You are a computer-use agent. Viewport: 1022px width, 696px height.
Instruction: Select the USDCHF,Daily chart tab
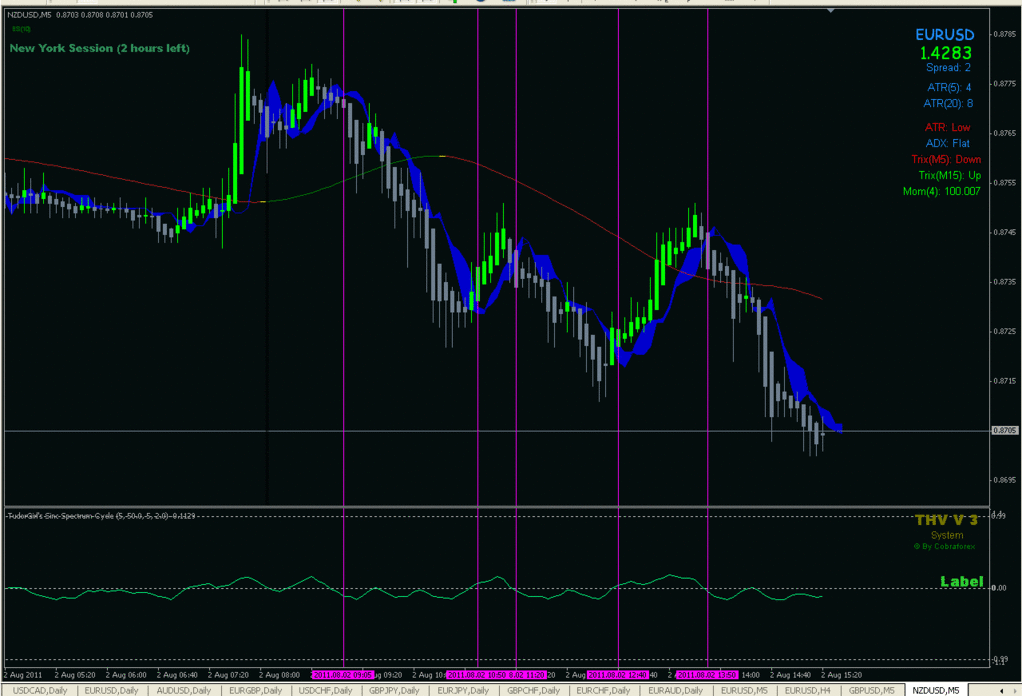coord(326,690)
